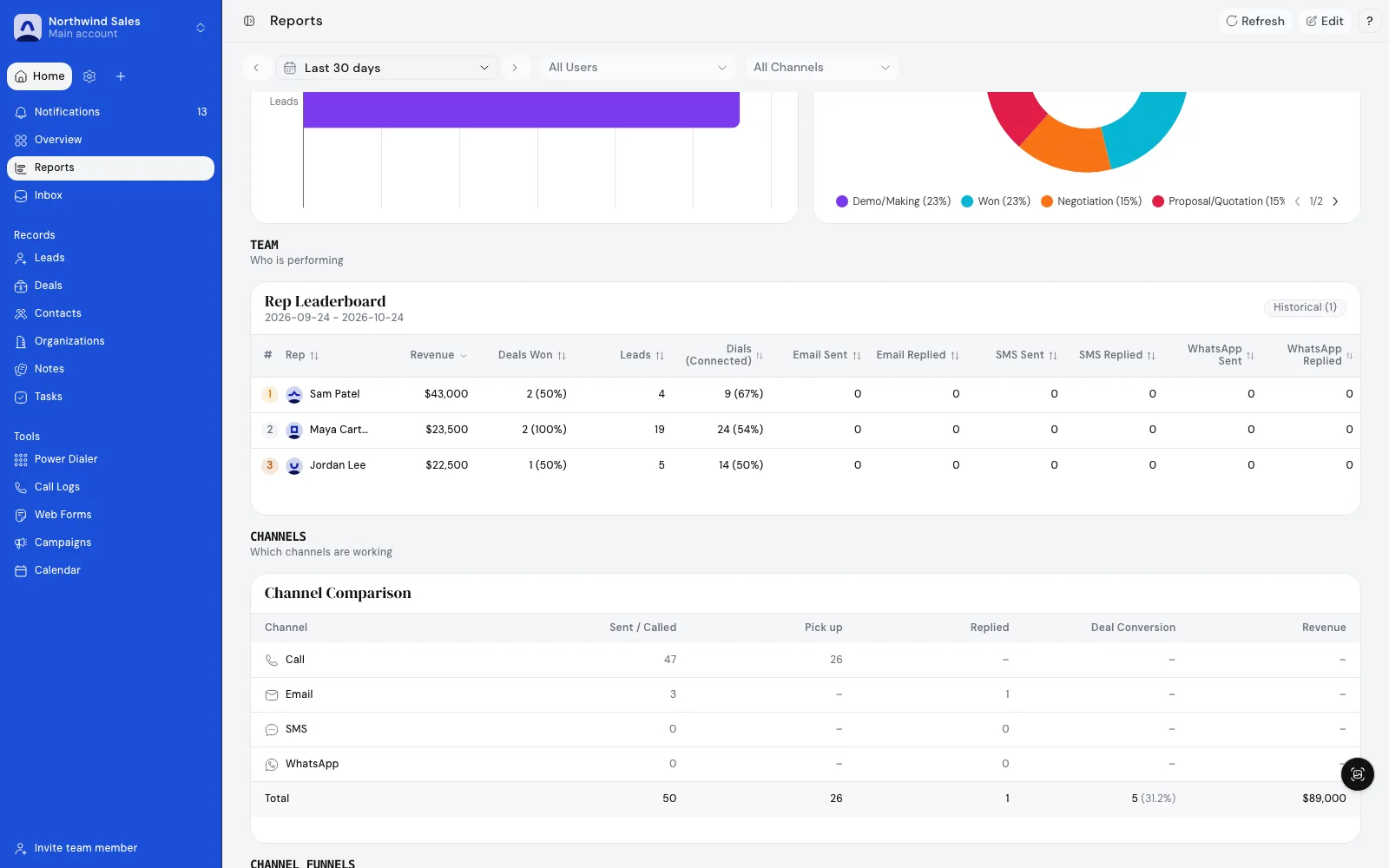Image resolution: width=1389 pixels, height=868 pixels.
Task: Expand the Northwind Sales account switcher
Action: pyautogui.click(x=201, y=28)
